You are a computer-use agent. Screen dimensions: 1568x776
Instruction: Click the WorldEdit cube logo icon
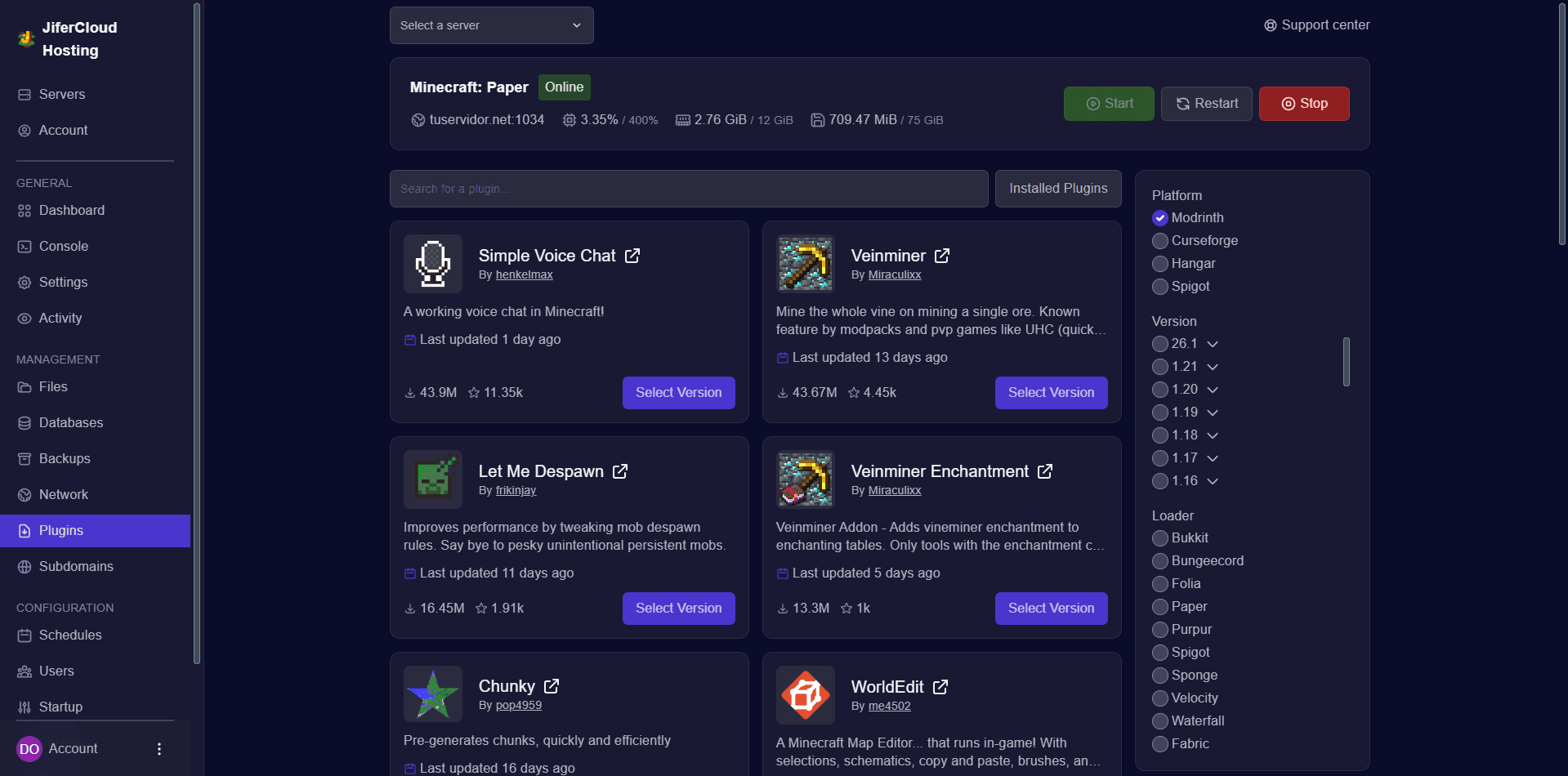pos(806,695)
